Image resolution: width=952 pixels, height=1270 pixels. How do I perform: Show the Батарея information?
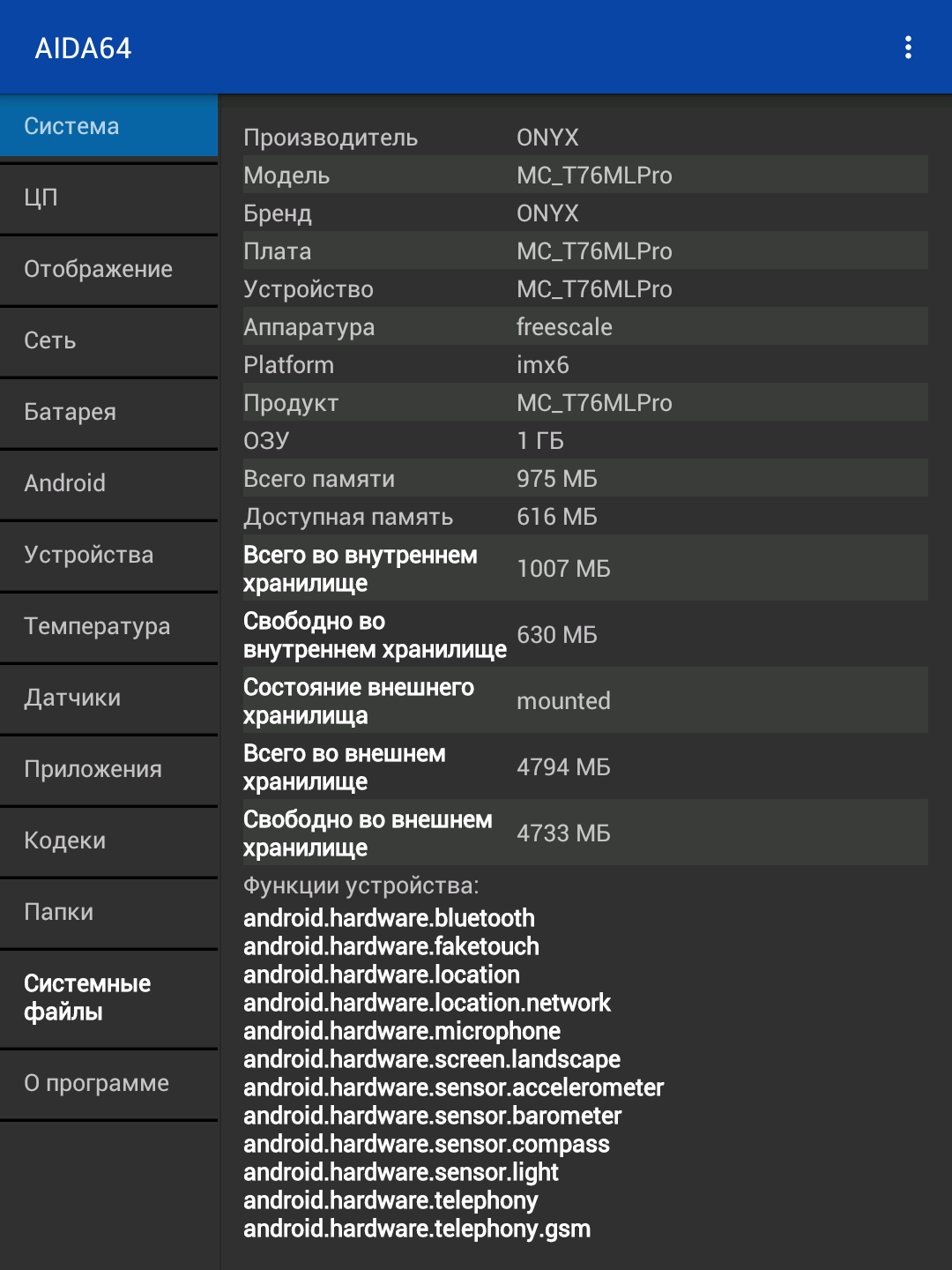point(108,412)
